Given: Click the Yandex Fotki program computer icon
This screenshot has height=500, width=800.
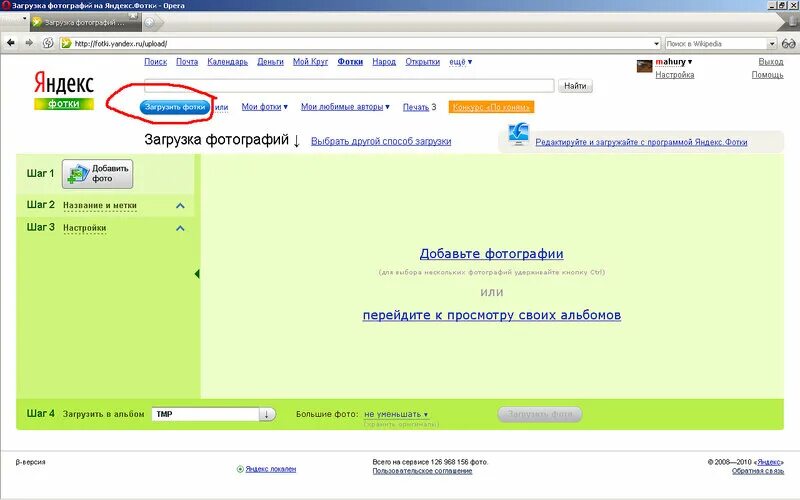Looking at the screenshot, I should pyautogui.click(x=518, y=134).
